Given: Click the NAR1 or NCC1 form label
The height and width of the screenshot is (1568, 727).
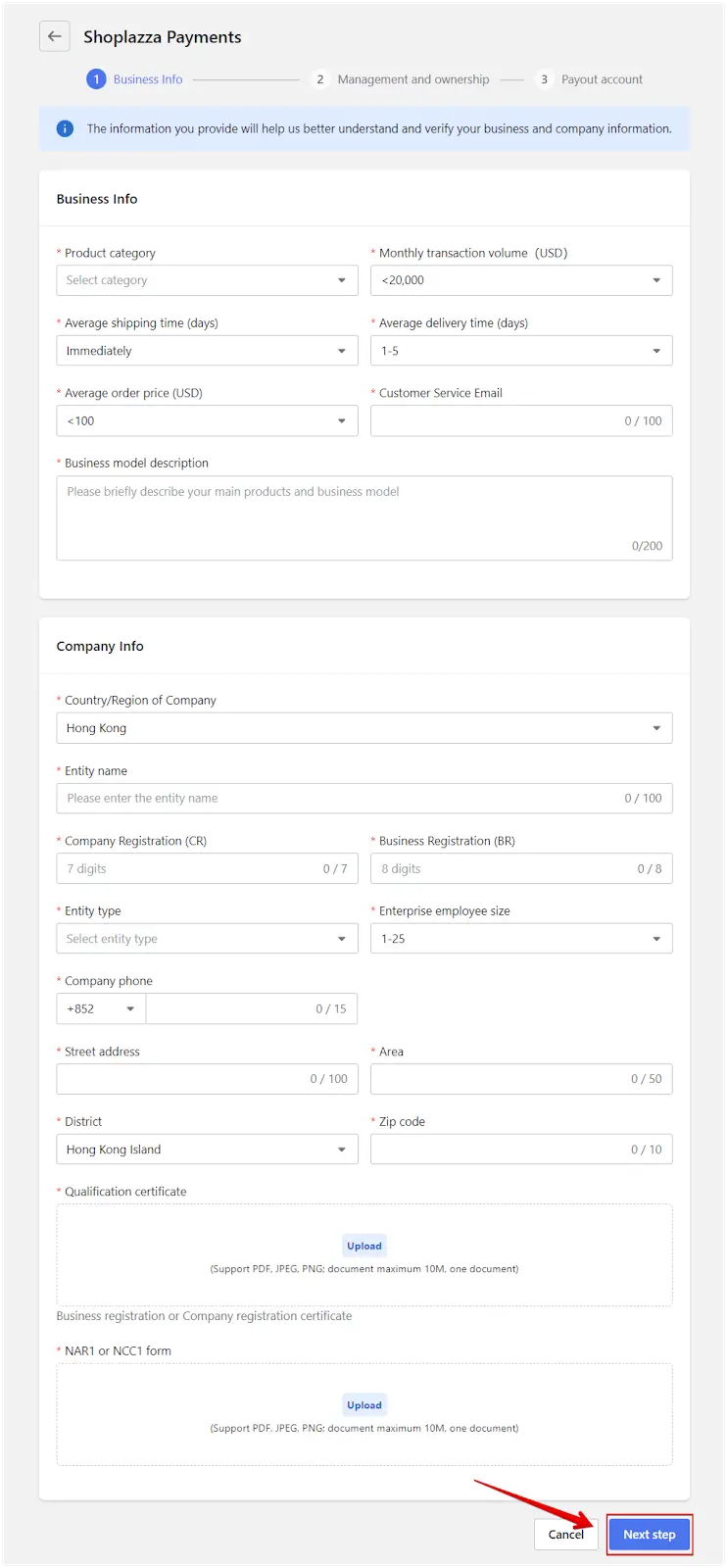Looking at the screenshot, I should 118,1351.
